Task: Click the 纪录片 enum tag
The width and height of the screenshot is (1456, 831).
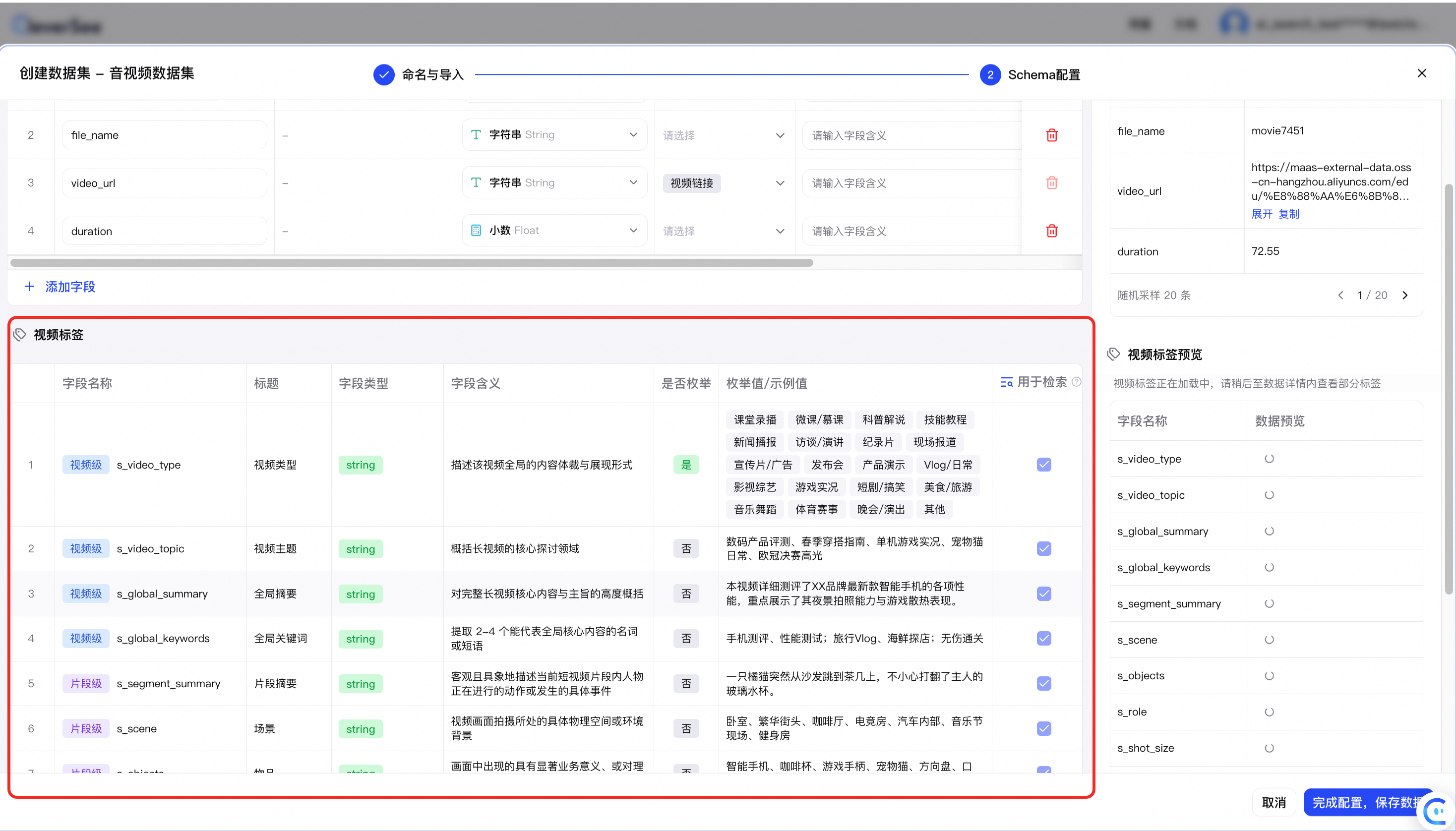Action: (878, 442)
